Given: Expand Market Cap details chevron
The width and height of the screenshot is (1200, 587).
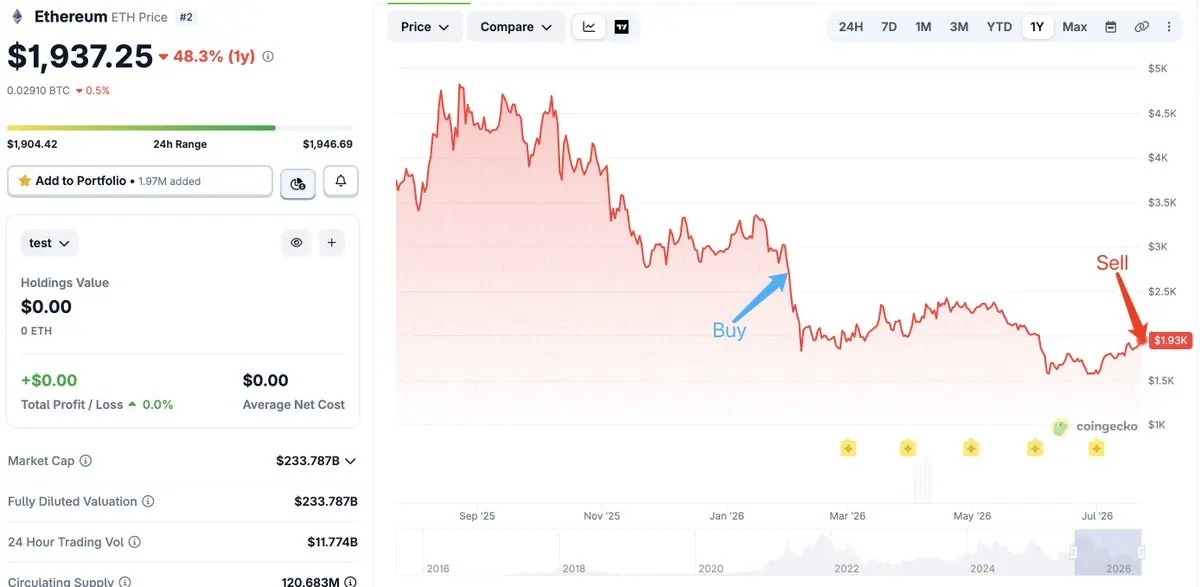Looking at the screenshot, I should [x=350, y=461].
